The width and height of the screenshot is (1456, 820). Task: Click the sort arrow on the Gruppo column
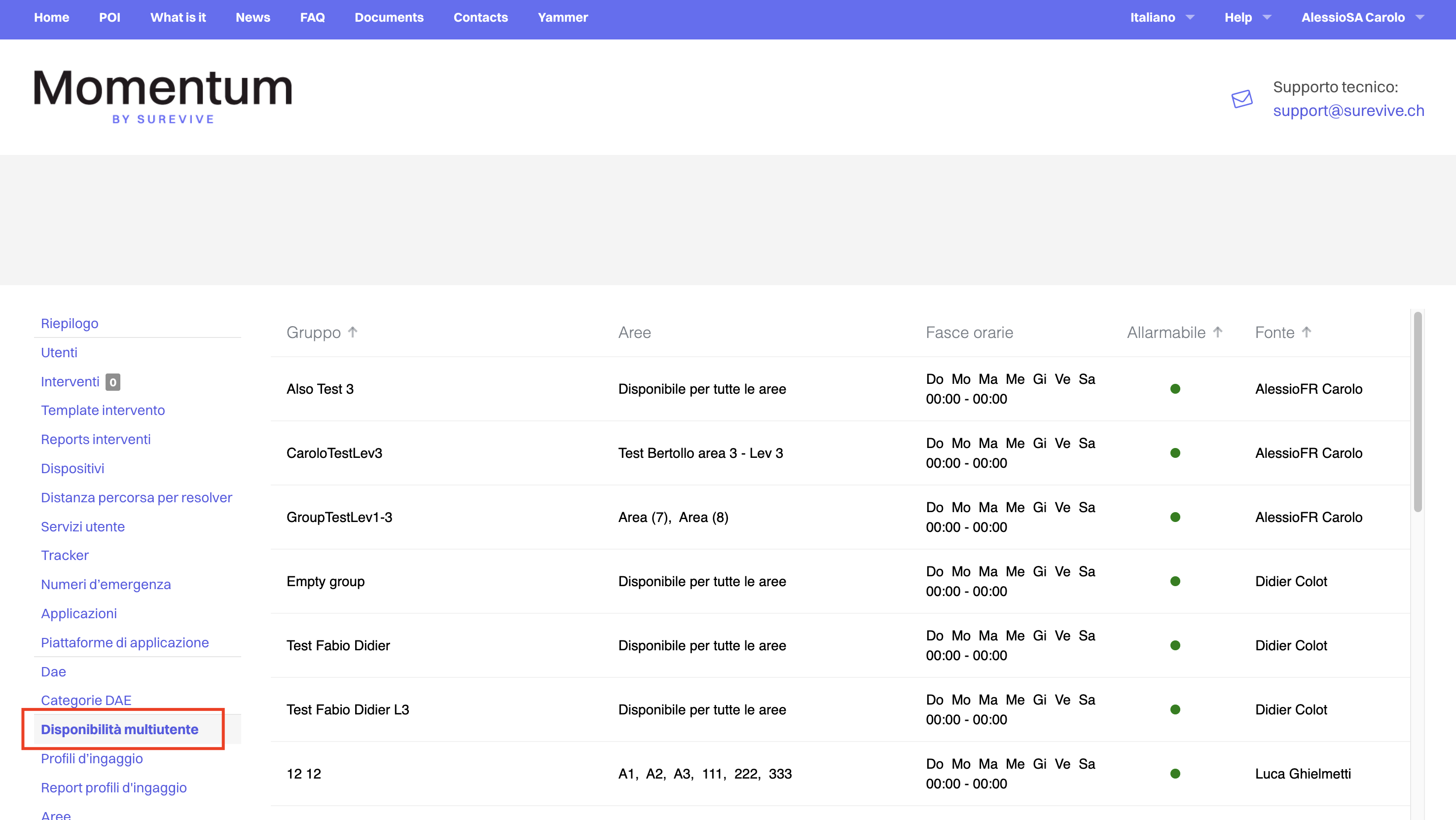[x=352, y=332]
